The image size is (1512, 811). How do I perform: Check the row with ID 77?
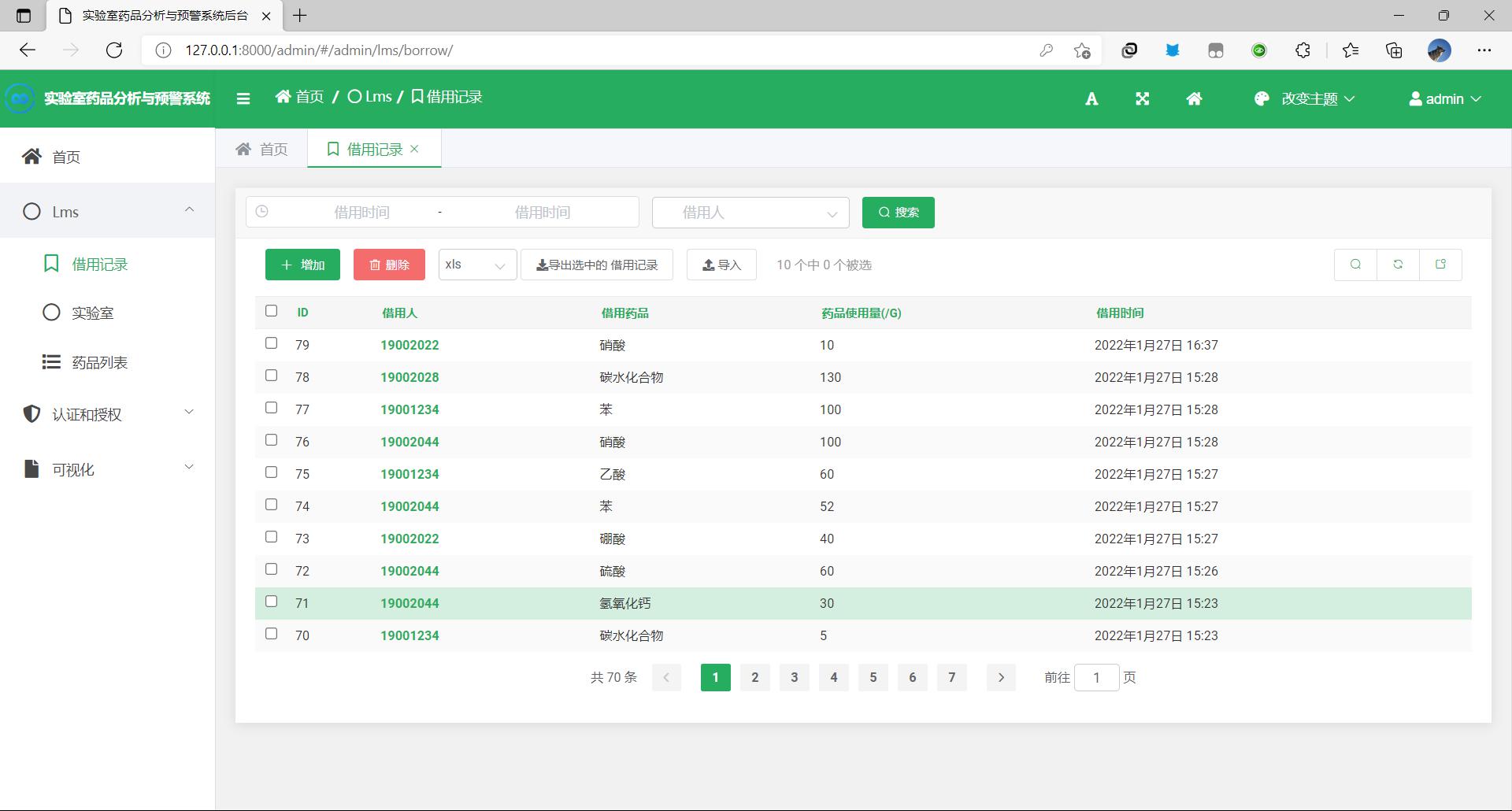[271, 408]
